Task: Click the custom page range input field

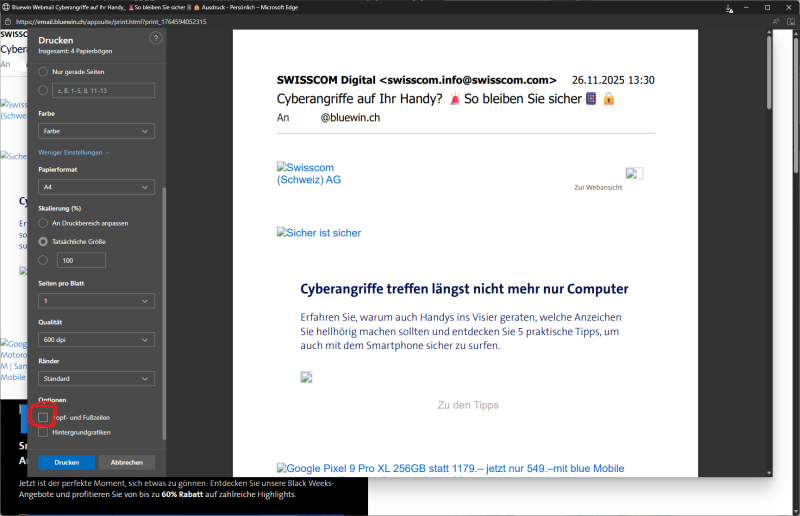Action: click(x=104, y=91)
